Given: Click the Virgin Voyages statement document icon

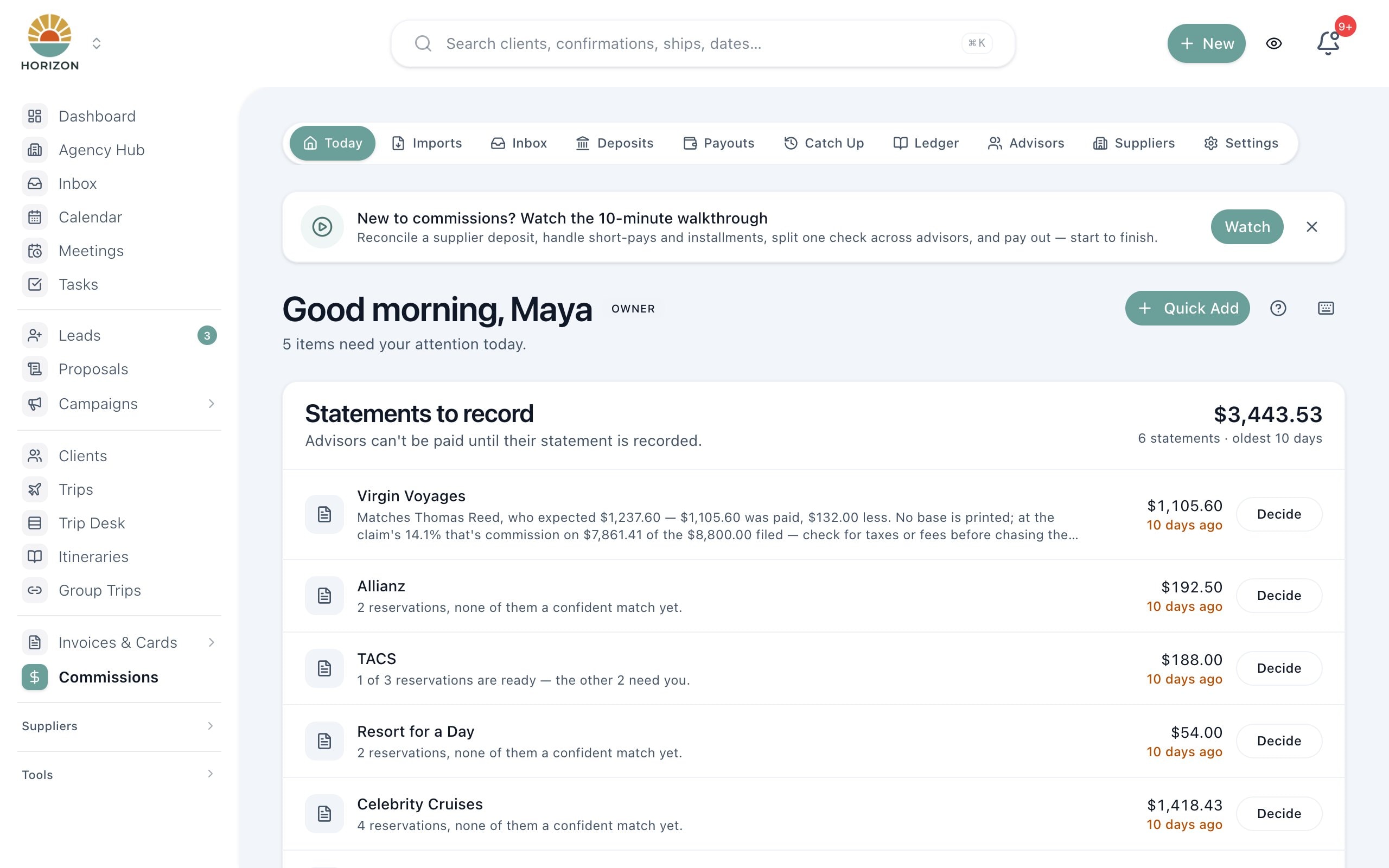Looking at the screenshot, I should click(324, 514).
